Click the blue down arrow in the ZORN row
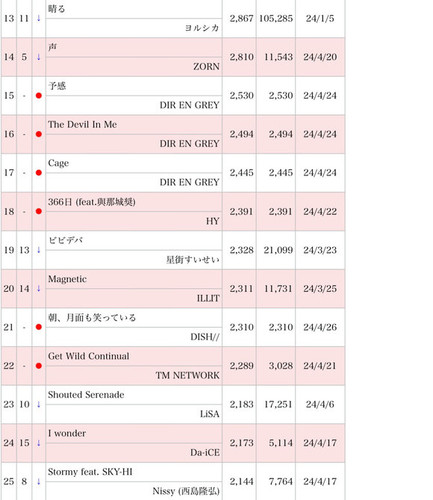The height and width of the screenshot is (500, 433). click(x=39, y=57)
